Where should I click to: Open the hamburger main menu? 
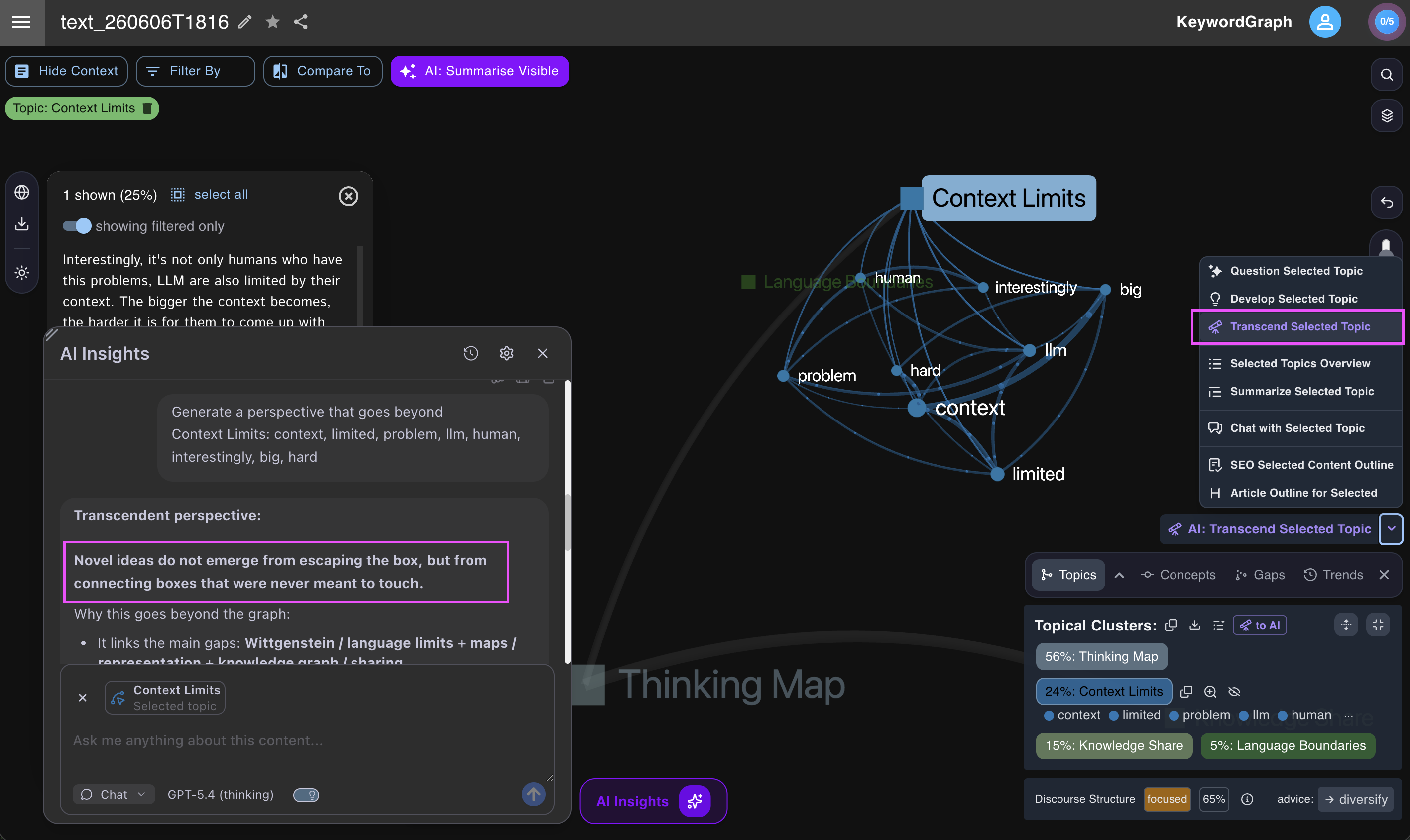tap(21, 22)
